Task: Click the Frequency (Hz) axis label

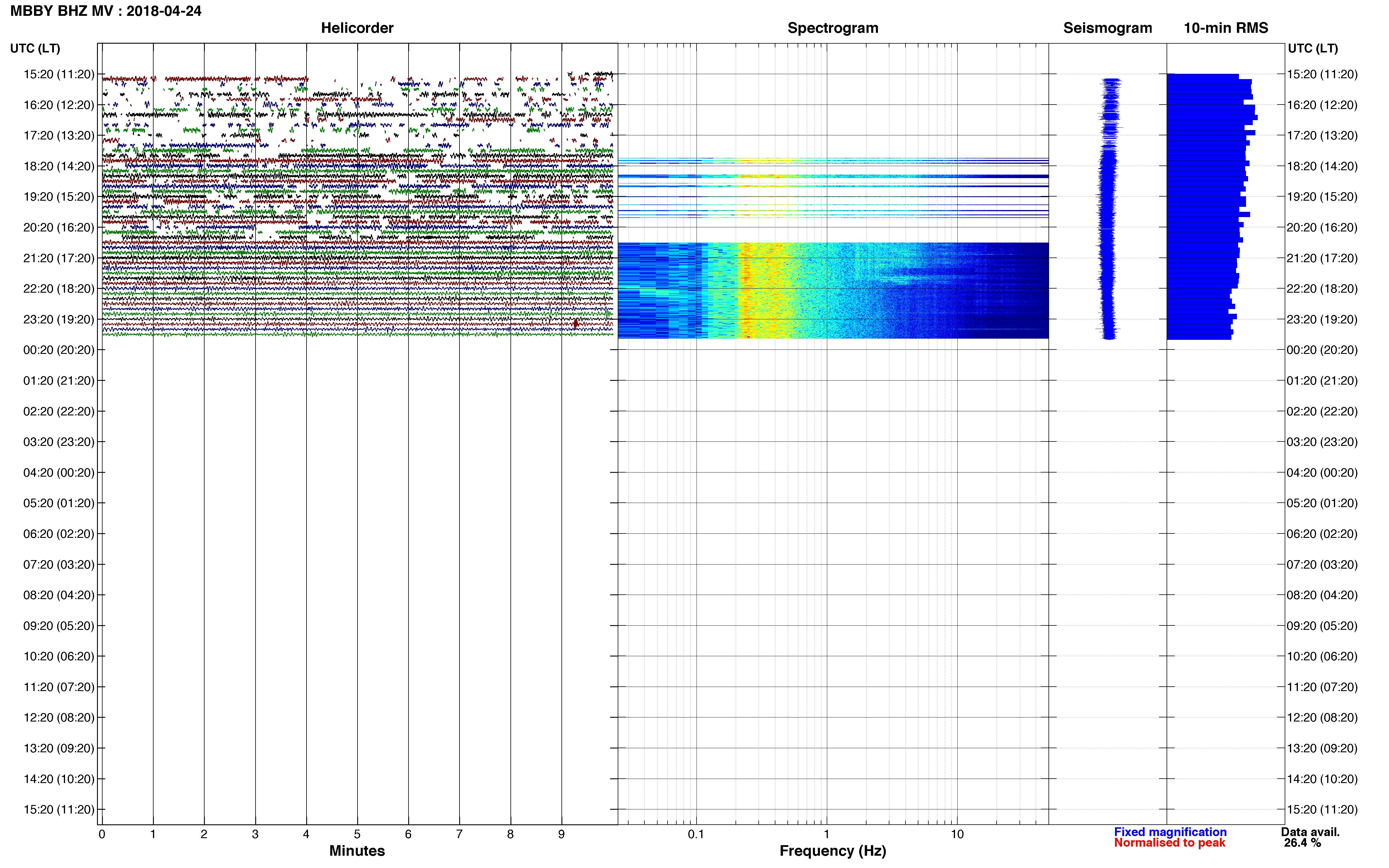Action: tap(833, 851)
